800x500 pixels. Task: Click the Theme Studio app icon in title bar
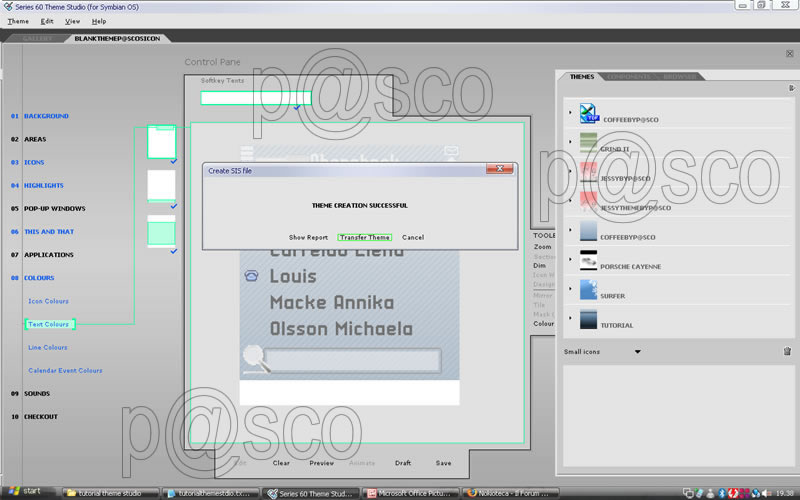point(8,7)
